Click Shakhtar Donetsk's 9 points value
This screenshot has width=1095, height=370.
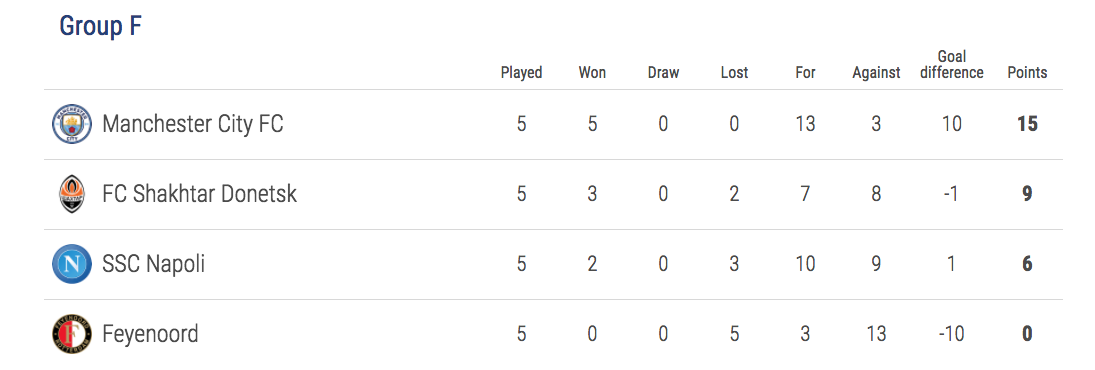[1027, 194]
